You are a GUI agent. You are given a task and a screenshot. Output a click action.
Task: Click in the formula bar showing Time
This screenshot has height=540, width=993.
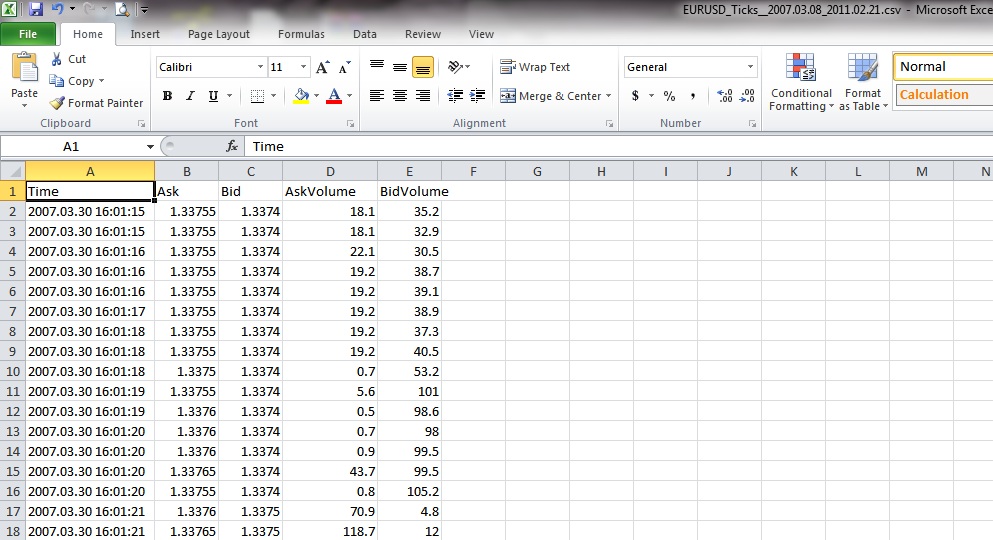617,146
